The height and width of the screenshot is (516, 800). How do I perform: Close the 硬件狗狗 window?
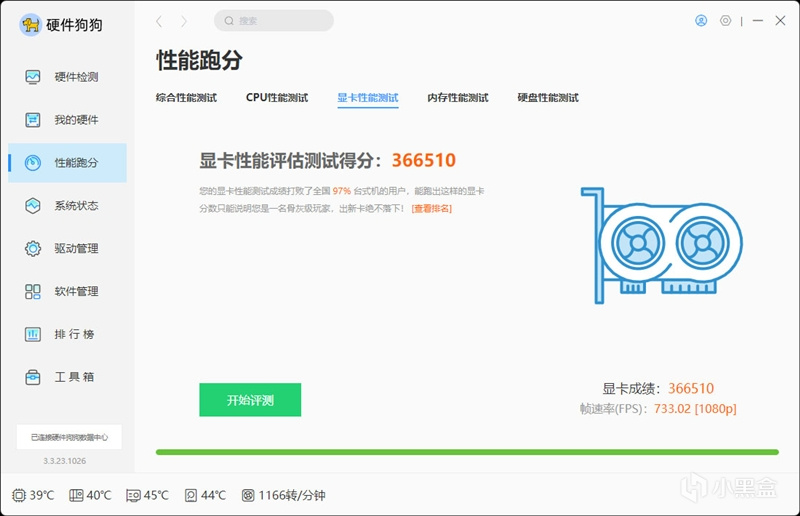[780, 21]
